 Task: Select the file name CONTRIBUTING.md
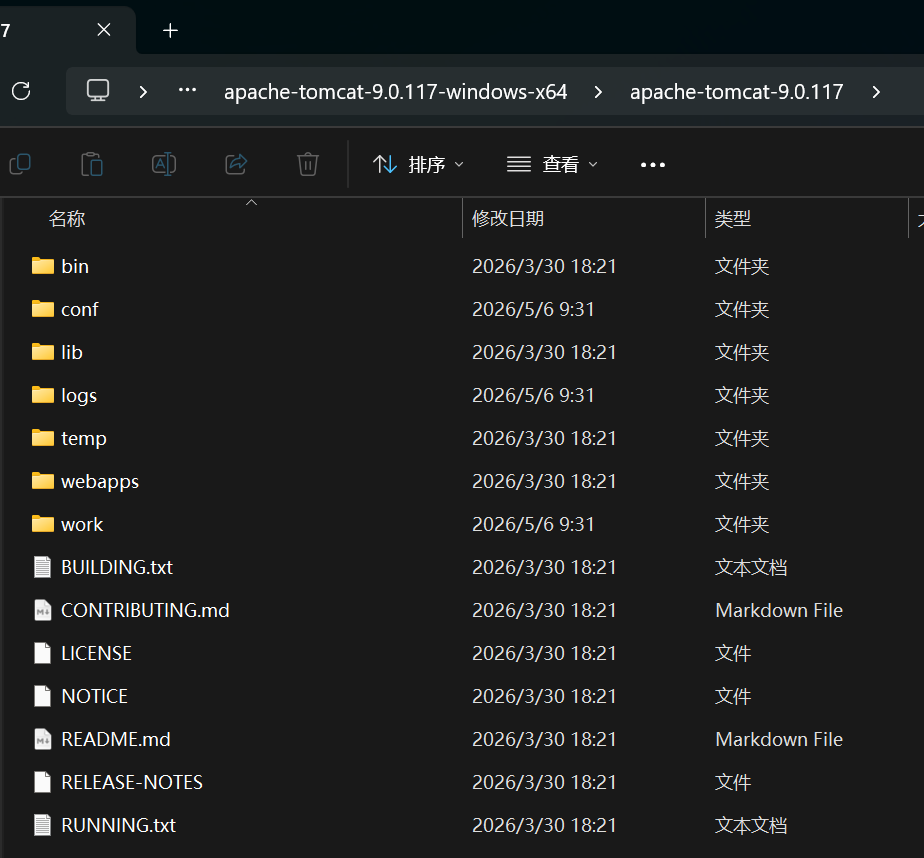145,610
